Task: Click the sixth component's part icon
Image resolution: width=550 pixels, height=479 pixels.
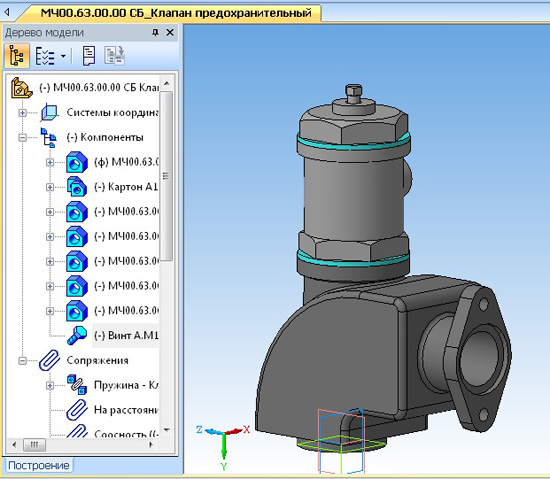Action: coord(77,286)
